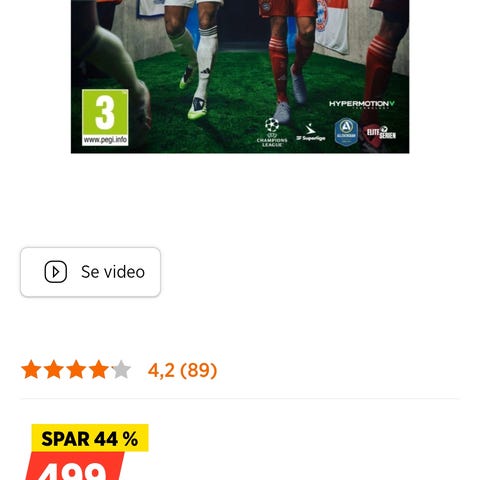Image resolution: width=480 pixels, height=480 pixels.
Task: Click the Eliteserien logo
Action: tap(381, 132)
